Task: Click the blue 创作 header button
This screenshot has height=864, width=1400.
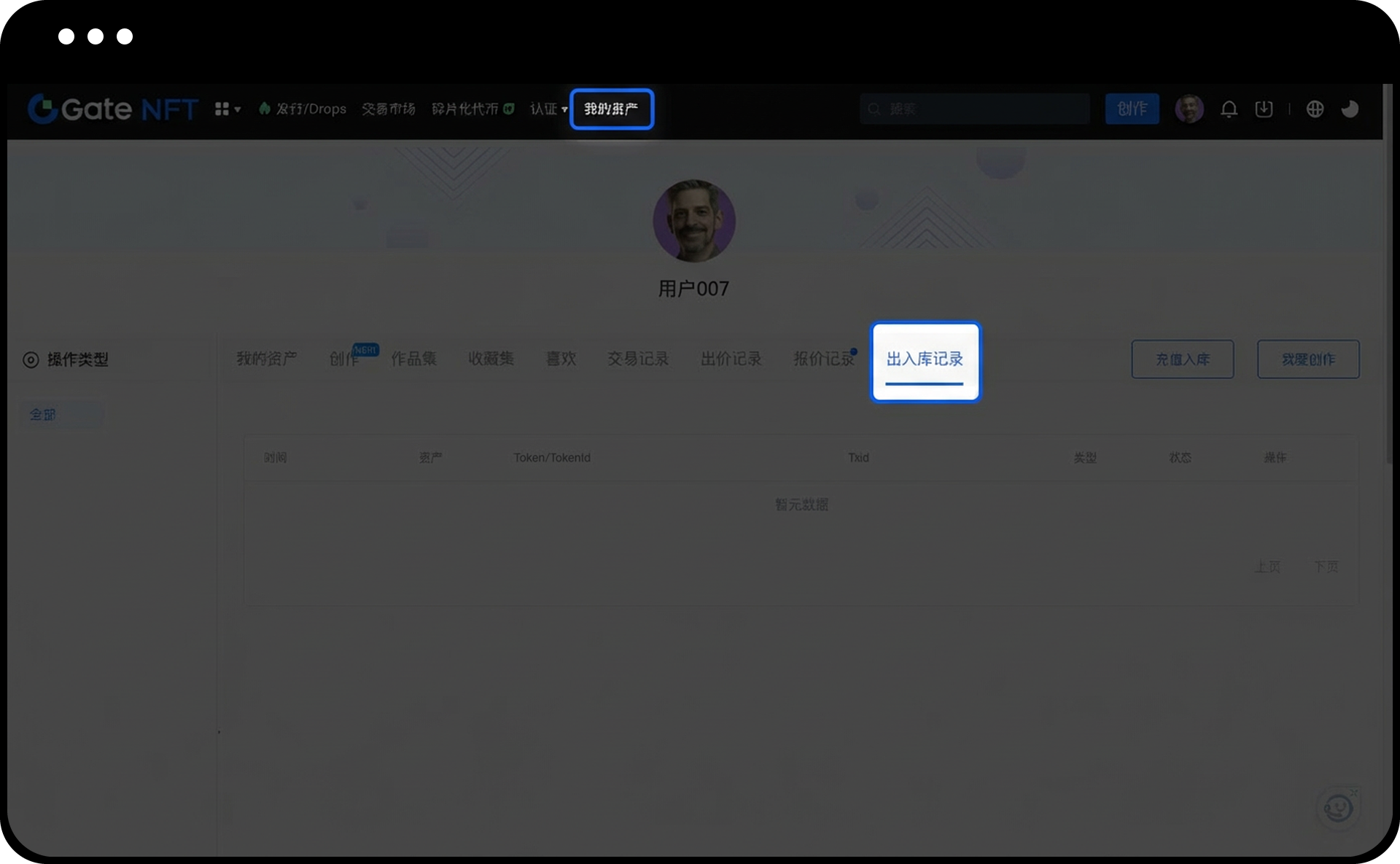Action: [x=1132, y=109]
